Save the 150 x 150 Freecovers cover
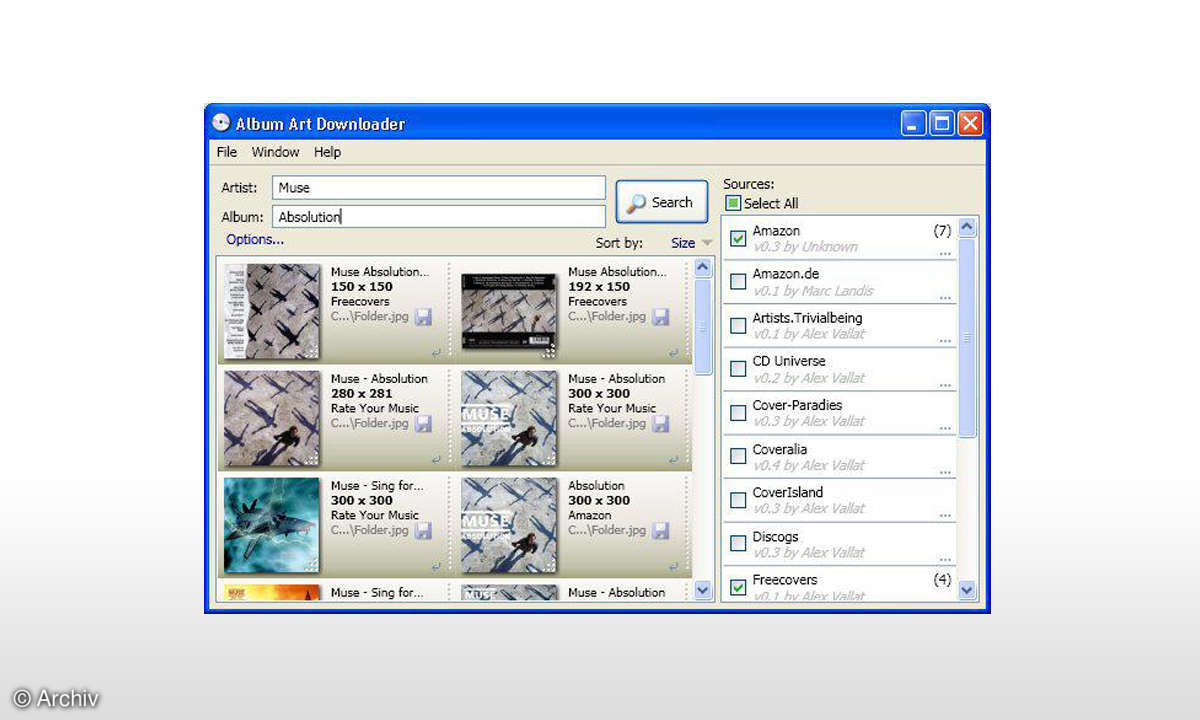The image size is (1200, 720). click(x=423, y=317)
